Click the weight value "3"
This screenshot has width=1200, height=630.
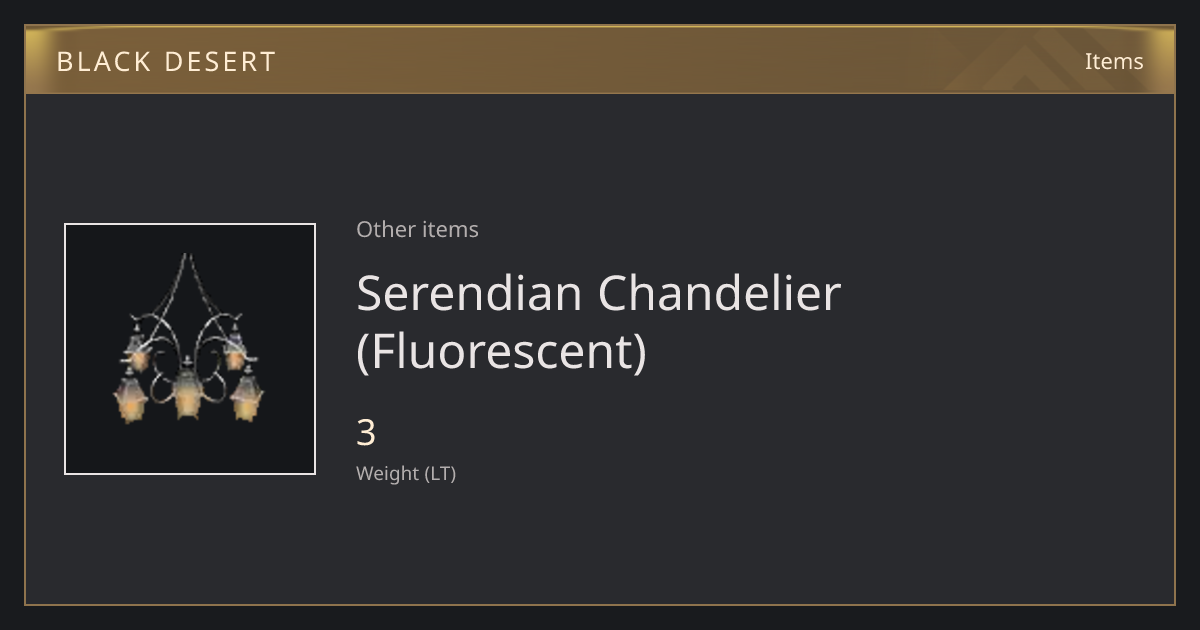pos(366,433)
